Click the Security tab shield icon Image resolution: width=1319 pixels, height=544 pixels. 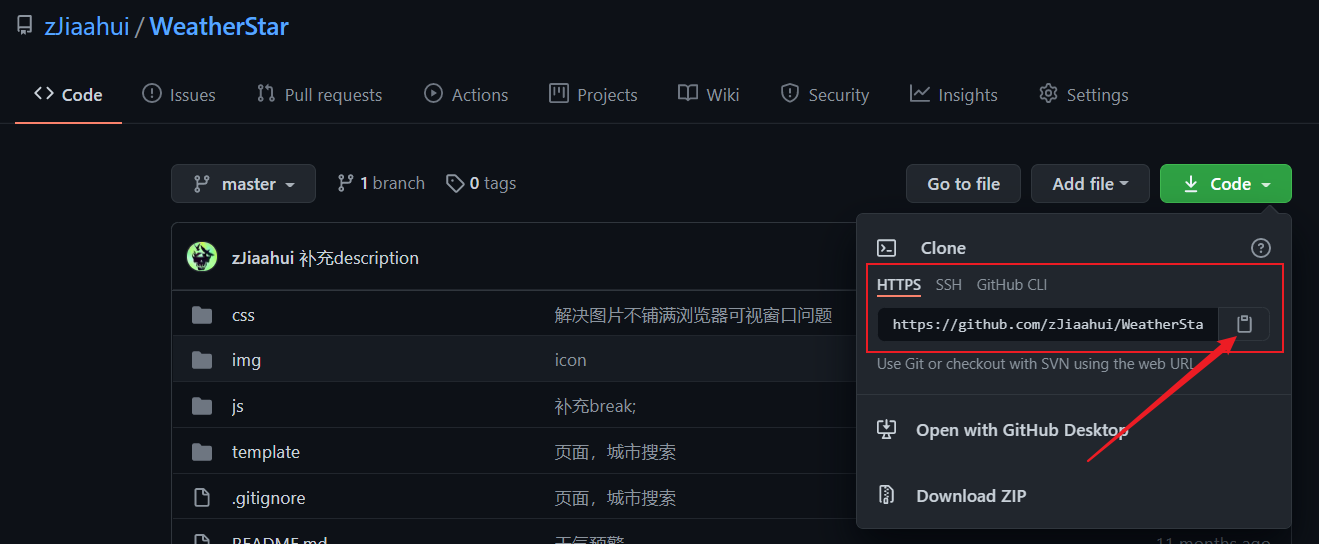pos(790,93)
